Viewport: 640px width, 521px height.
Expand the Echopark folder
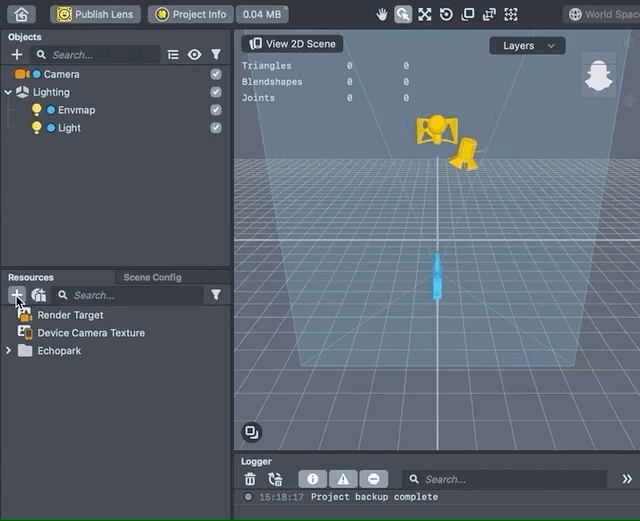point(9,351)
